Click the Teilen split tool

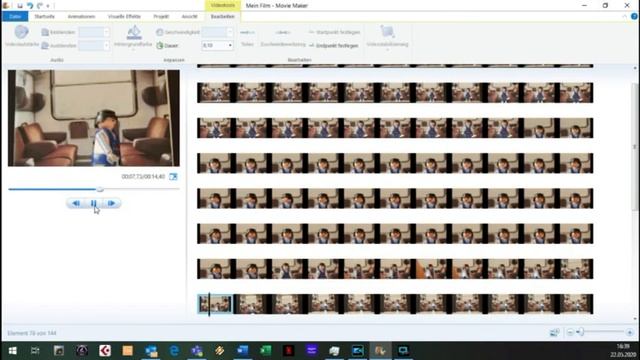pos(247,37)
